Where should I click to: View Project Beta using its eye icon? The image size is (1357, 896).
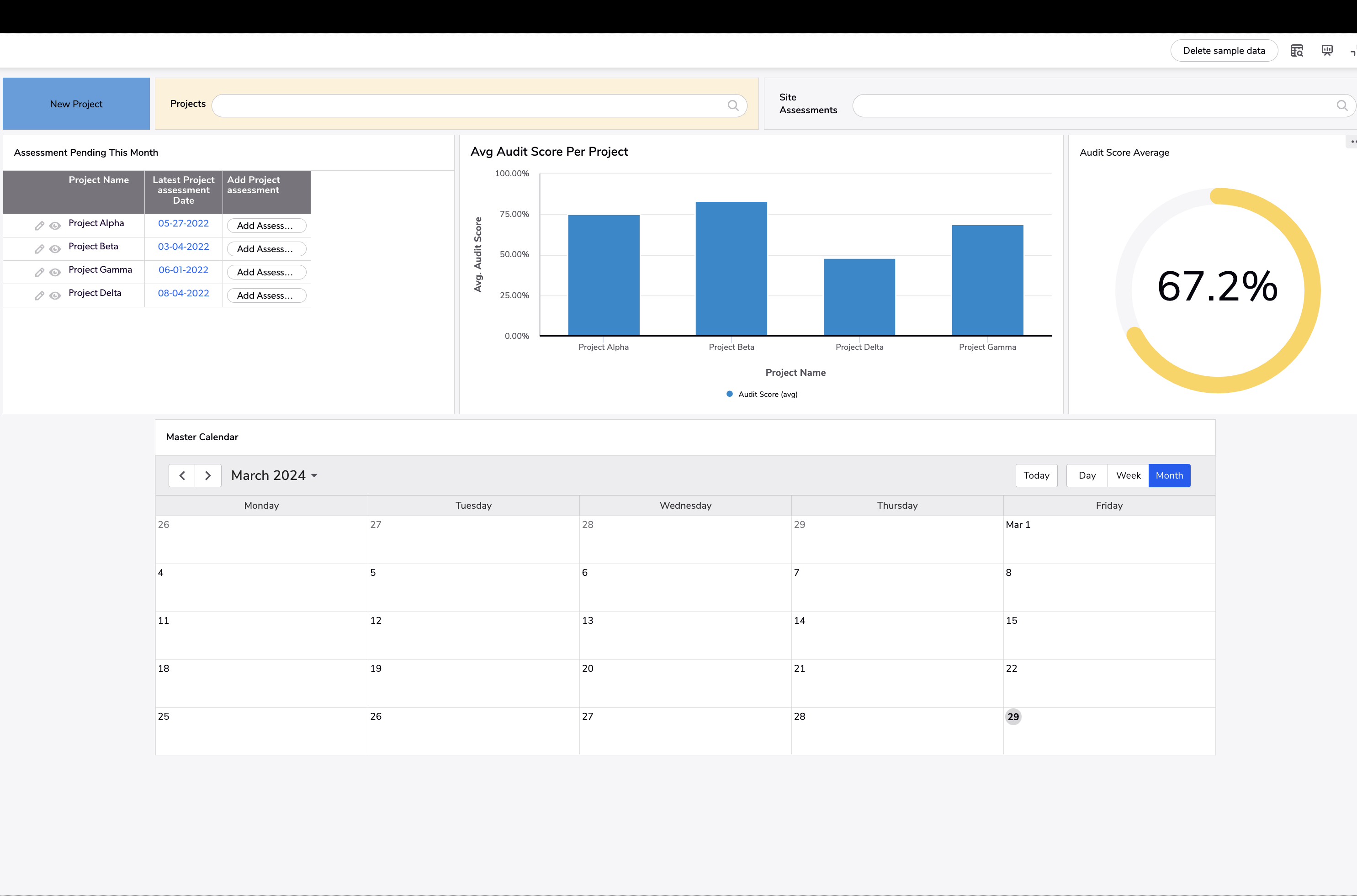(x=55, y=249)
